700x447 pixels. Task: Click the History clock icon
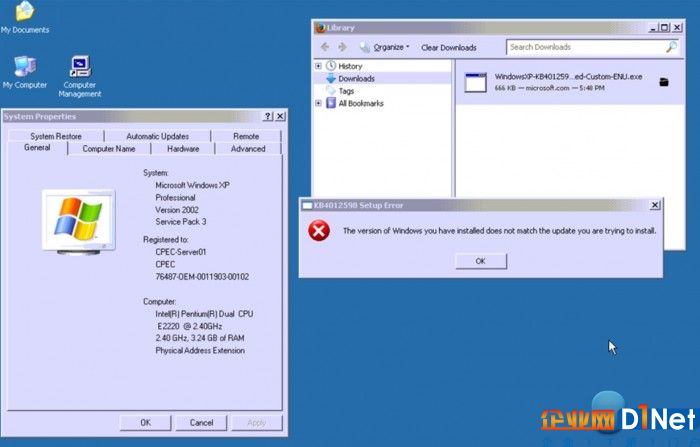coord(331,66)
